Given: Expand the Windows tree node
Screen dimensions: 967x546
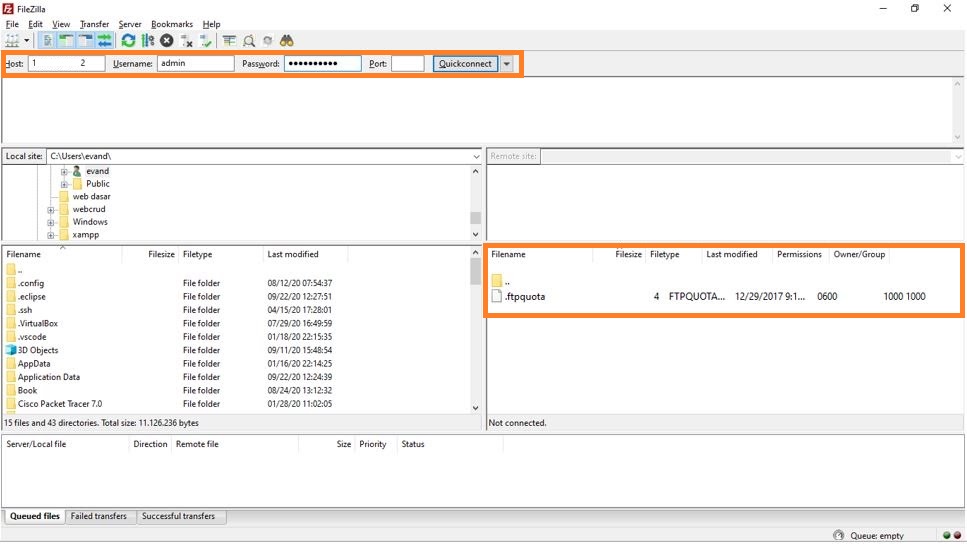Looking at the screenshot, I should [x=51, y=223].
